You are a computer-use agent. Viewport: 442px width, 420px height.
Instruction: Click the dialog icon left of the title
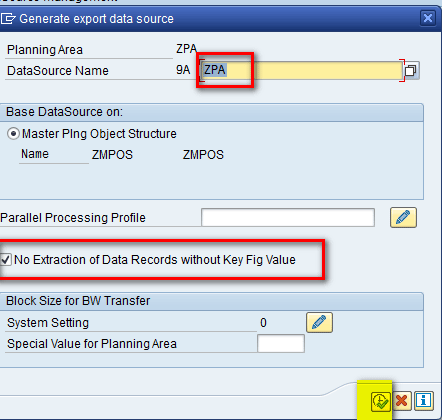pyautogui.click(x=7, y=19)
